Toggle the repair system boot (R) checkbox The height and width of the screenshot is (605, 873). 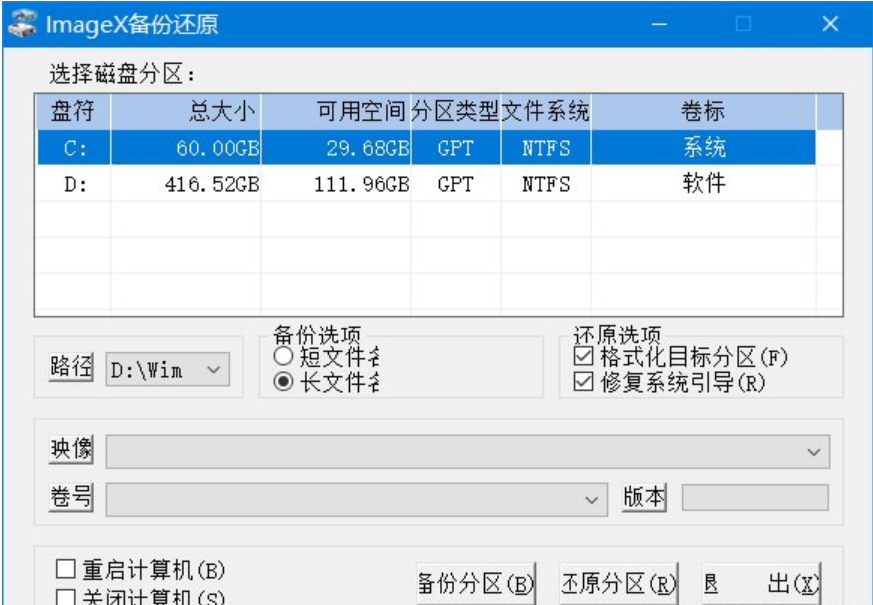pos(583,382)
